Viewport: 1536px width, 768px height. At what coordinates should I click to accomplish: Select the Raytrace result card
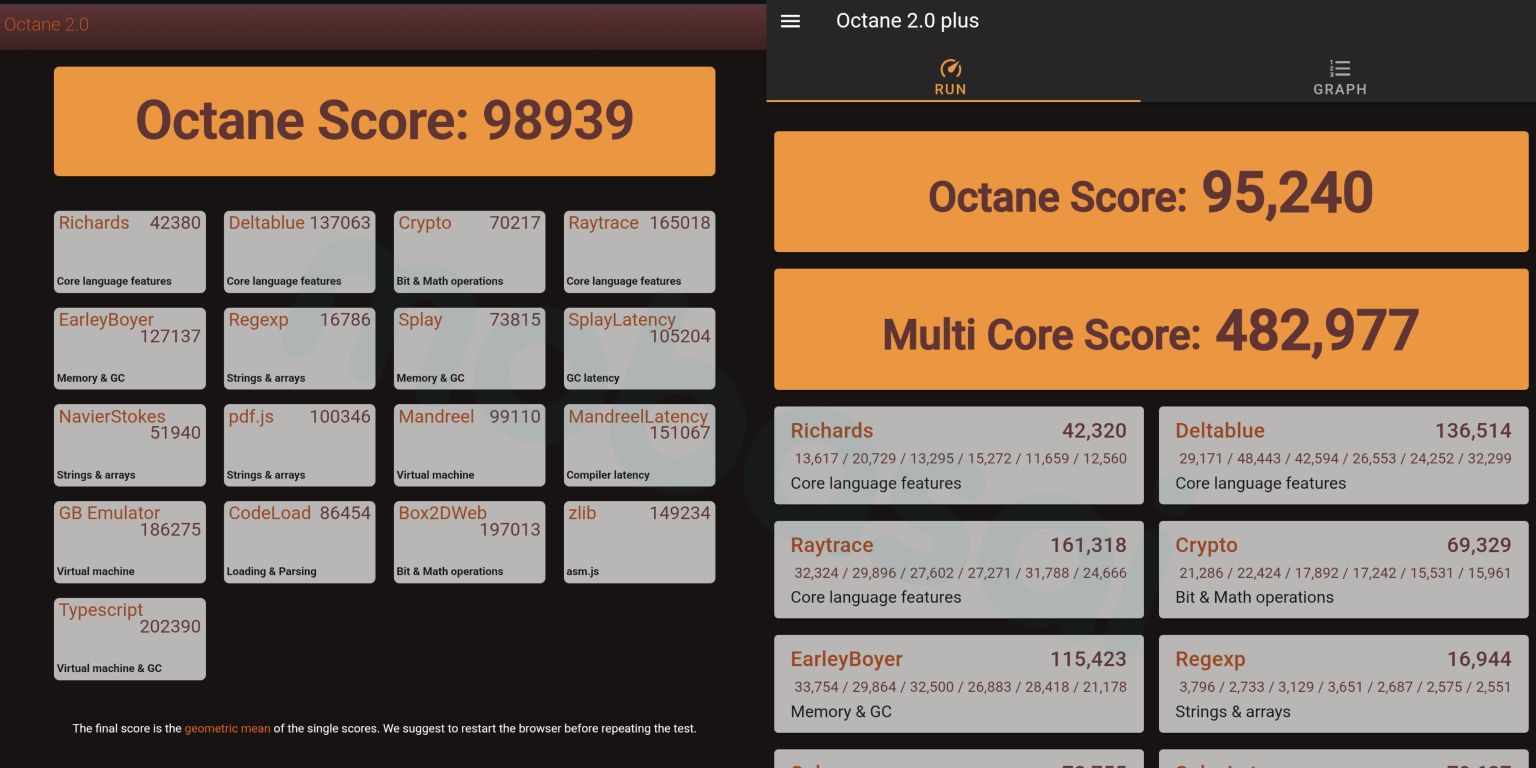tap(958, 570)
